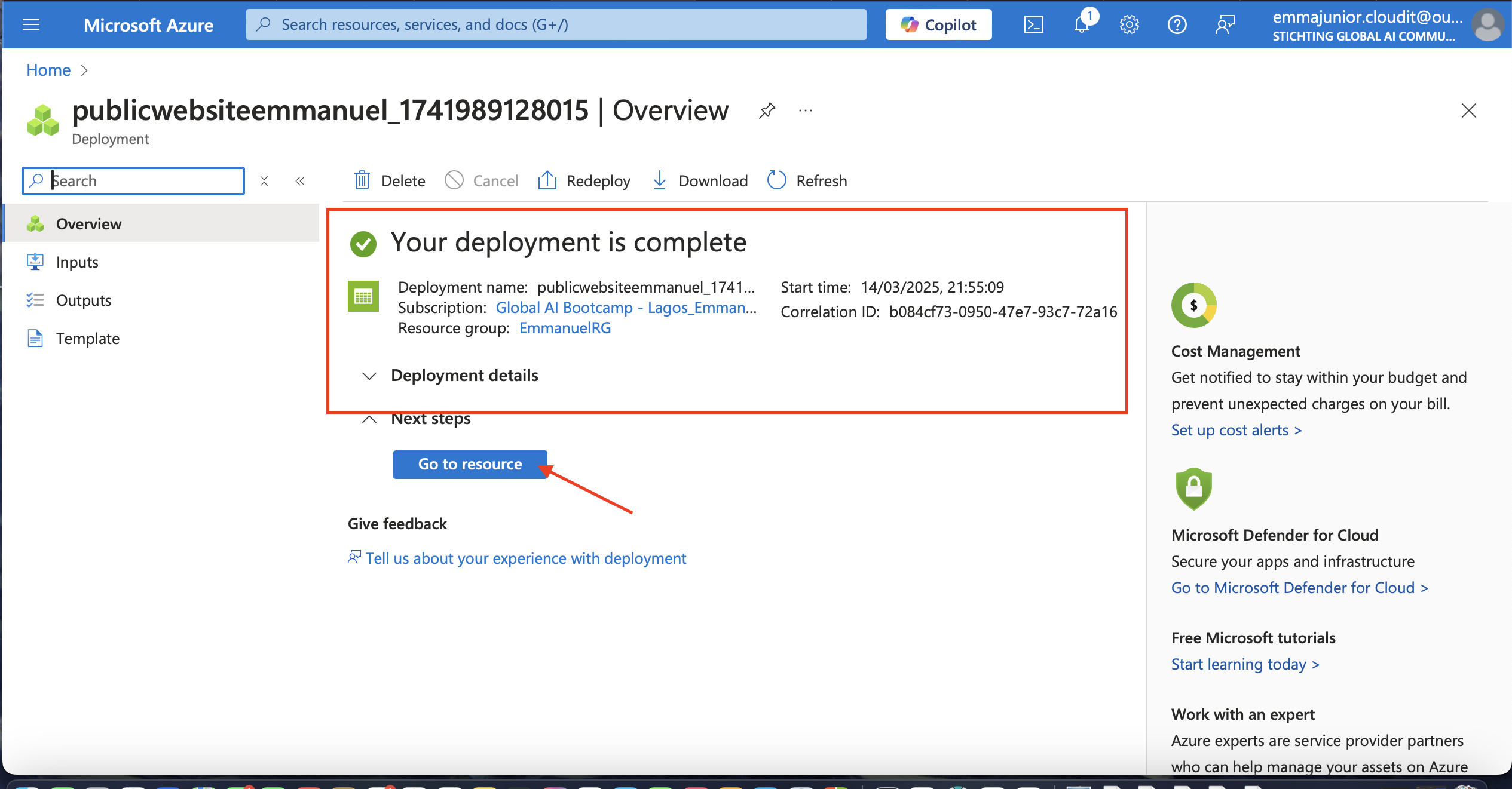Open the more options ellipsis by title

point(805,110)
